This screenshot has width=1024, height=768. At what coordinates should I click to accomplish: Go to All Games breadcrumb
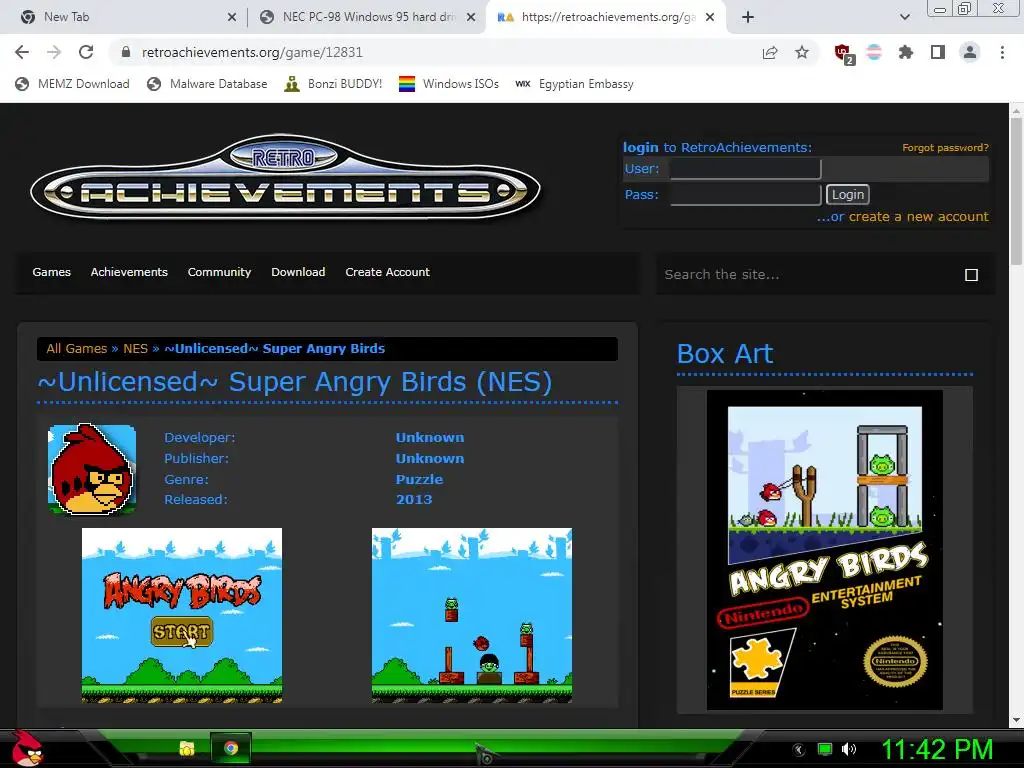pos(76,349)
